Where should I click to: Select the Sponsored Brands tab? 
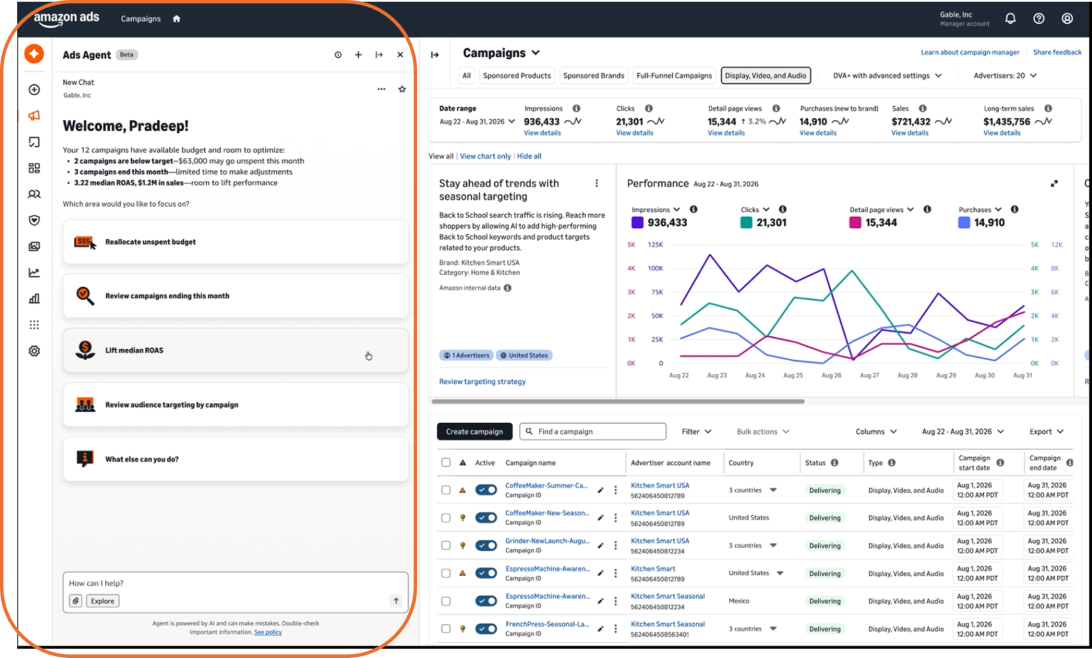pyautogui.click(x=593, y=75)
